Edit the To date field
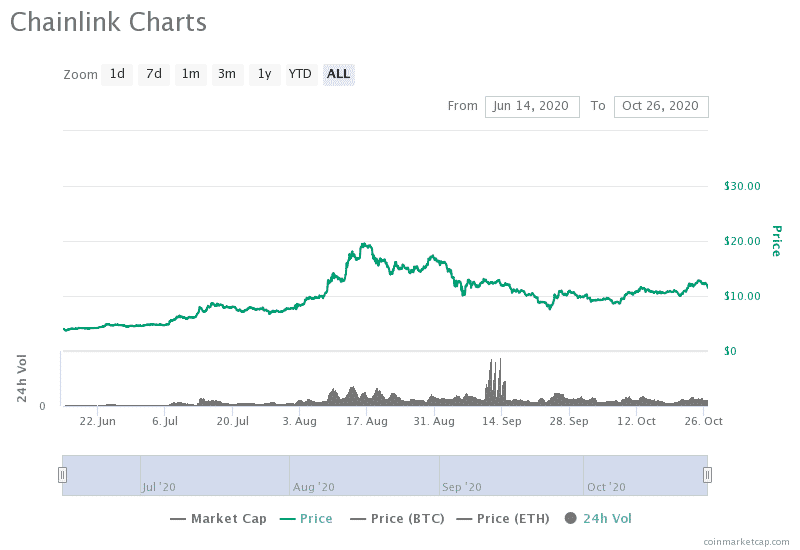The image size is (800, 550). (661, 106)
